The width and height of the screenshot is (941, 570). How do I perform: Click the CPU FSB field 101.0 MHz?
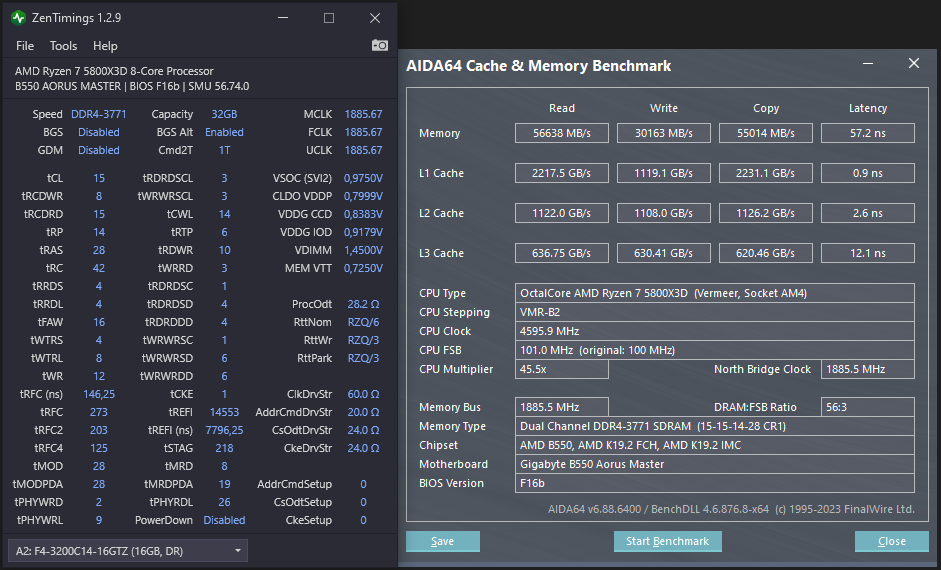715,350
